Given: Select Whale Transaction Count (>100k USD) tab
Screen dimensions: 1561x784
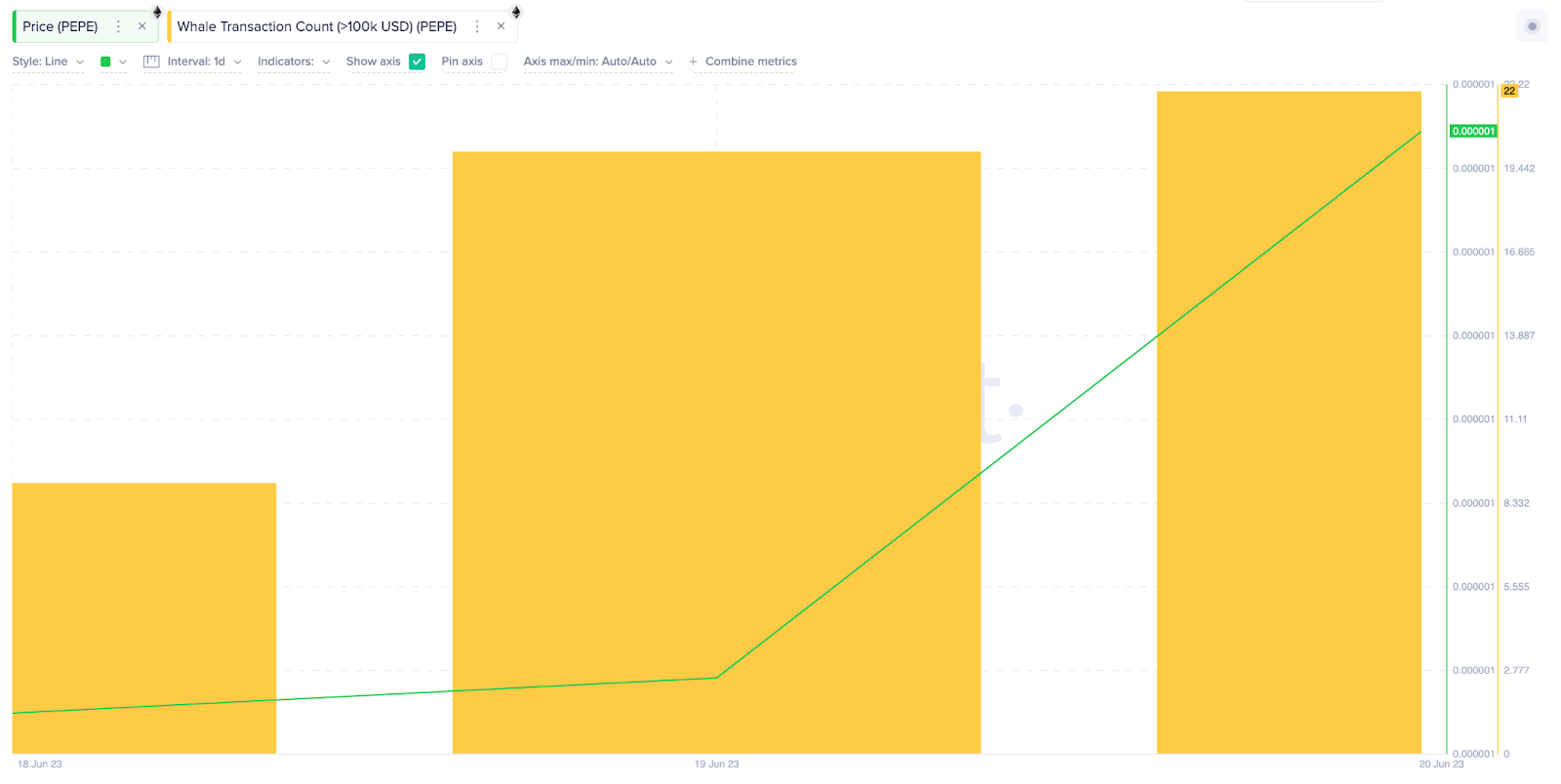Looking at the screenshot, I should [317, 26].
